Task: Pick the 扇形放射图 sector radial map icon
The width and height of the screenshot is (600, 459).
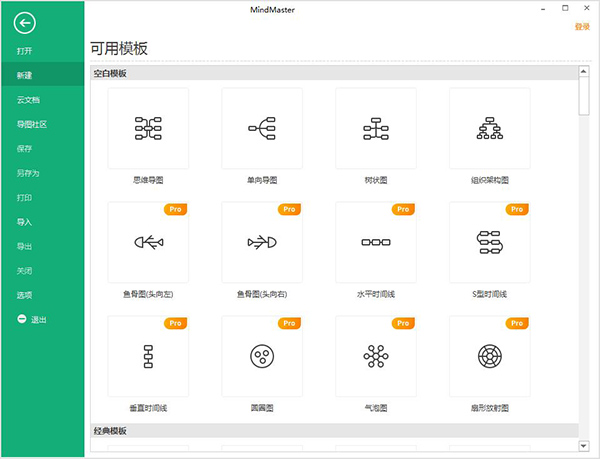Action: [x=490, y=356]
